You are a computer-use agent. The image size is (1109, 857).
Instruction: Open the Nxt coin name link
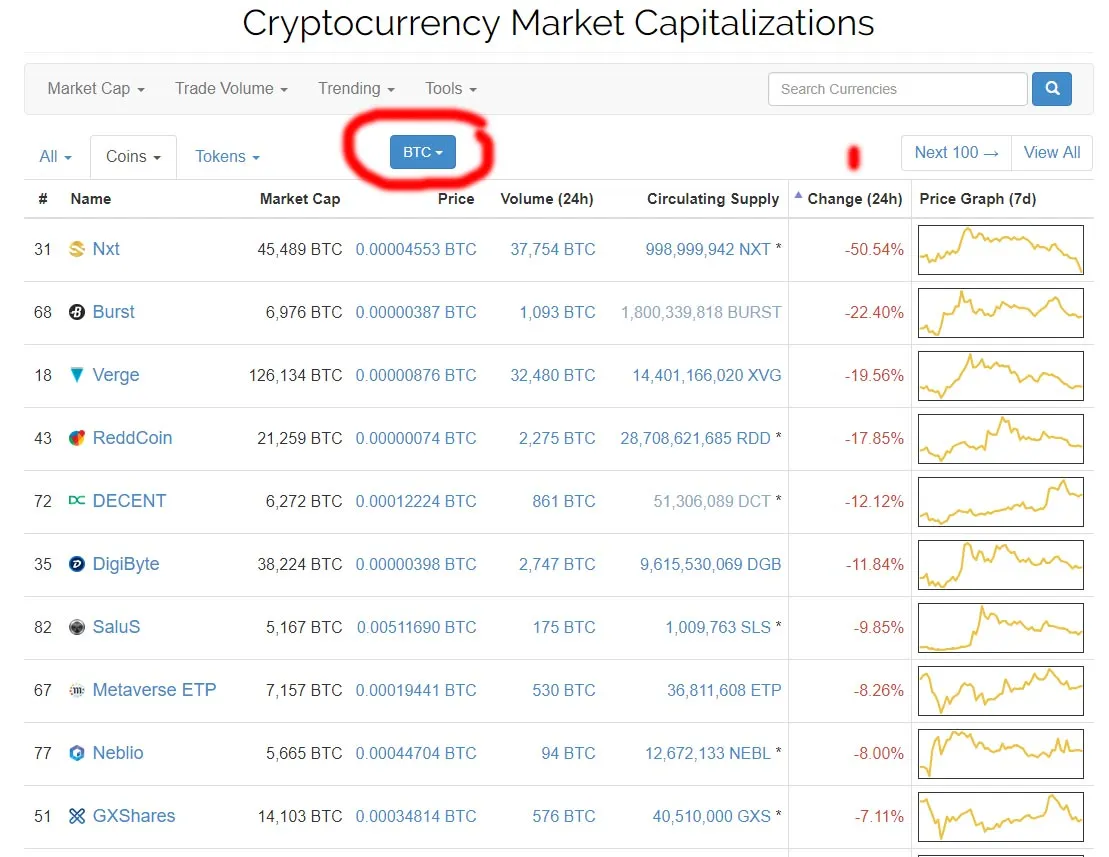106,249
